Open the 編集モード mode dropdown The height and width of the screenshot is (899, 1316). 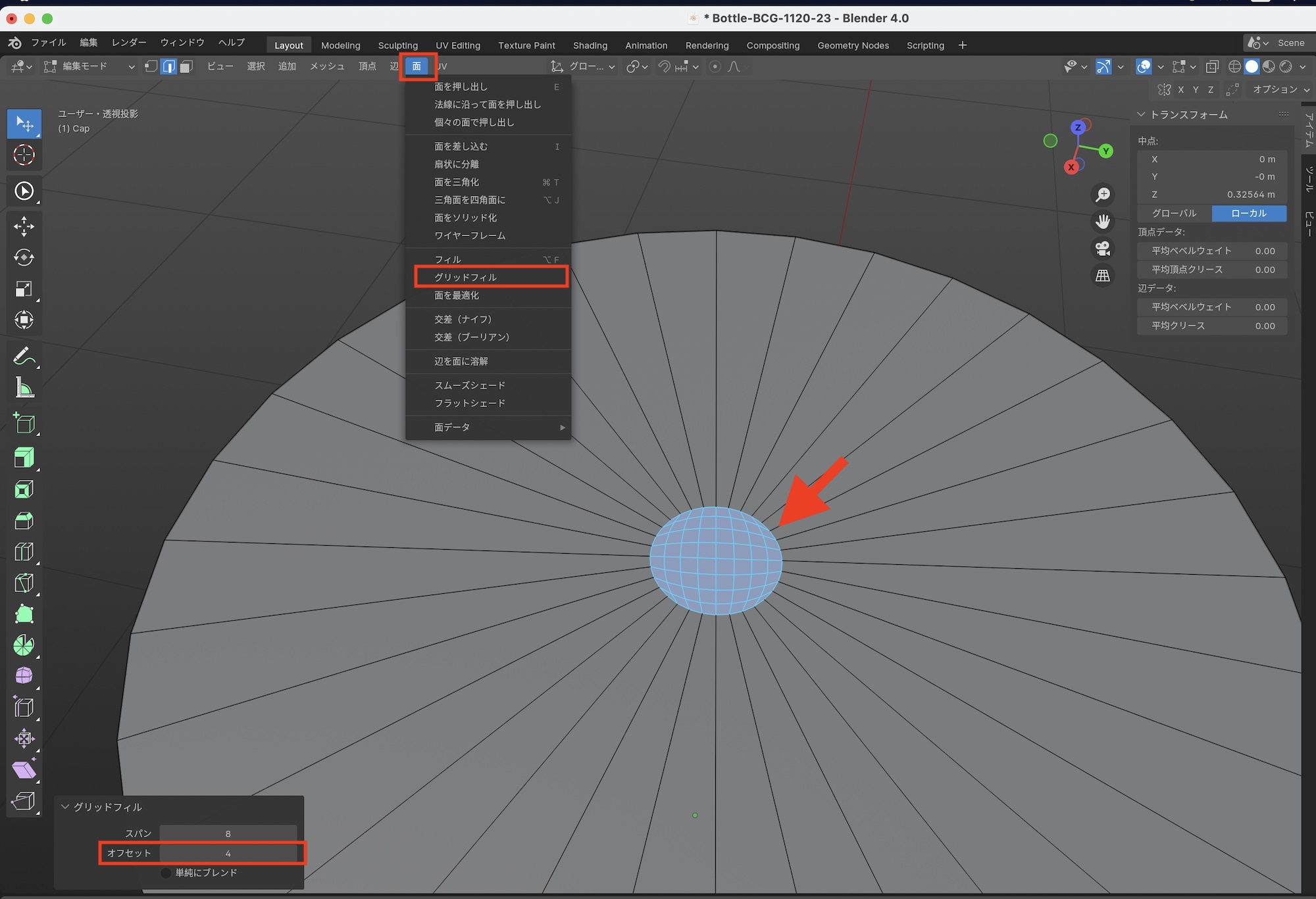(x=89, y=66)
